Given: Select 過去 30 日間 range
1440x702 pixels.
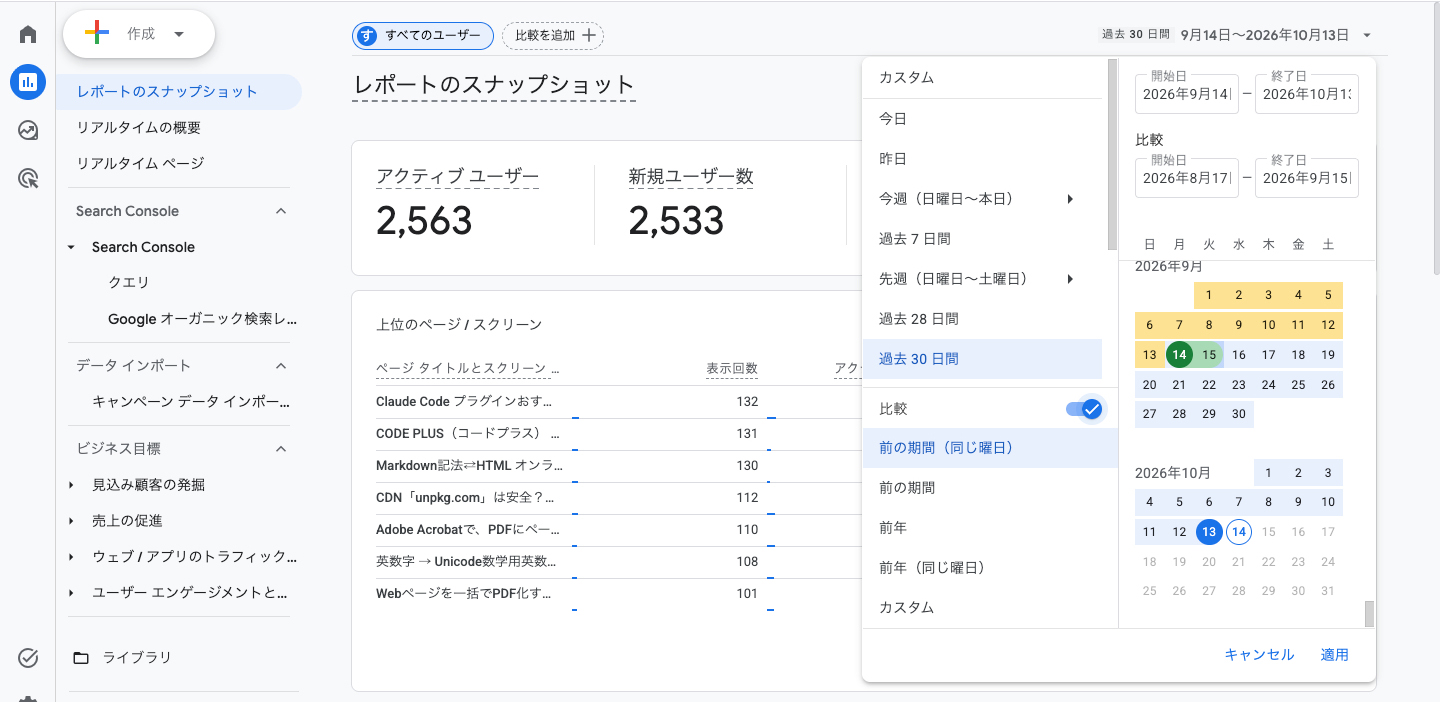Looking at the screenshot, I should pyautogui.click(x=982, y=358).
